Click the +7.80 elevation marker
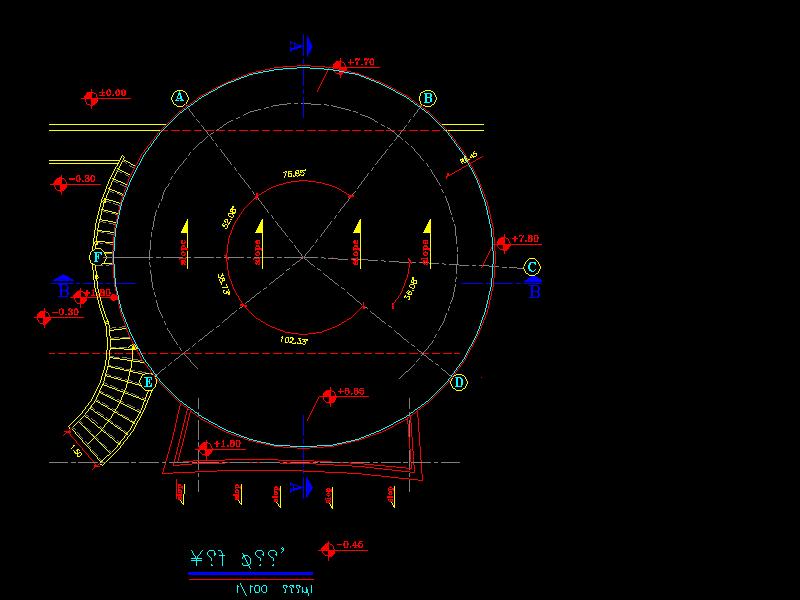Viewport: 800px width, 600px height. (x=503, y=243)
